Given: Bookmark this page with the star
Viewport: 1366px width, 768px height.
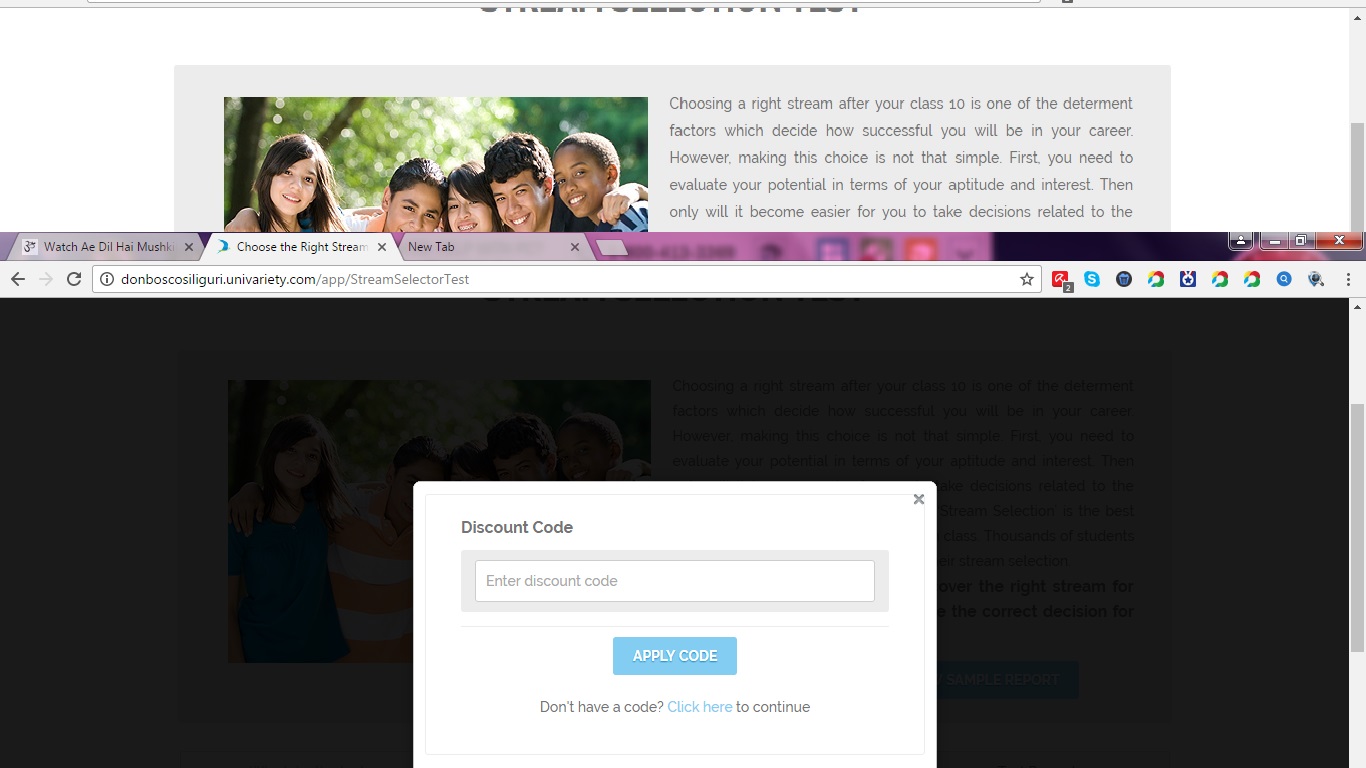Looking at the screenshot, I should click(1027, 280).
